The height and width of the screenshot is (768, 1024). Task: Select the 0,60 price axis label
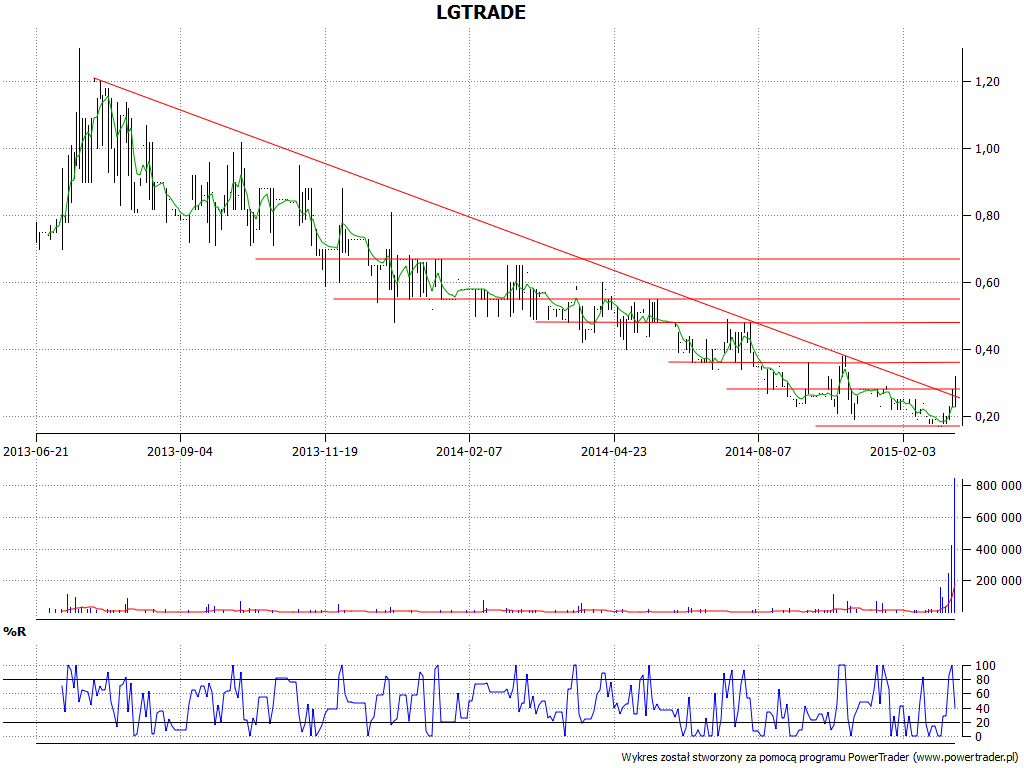coord(987,283)
